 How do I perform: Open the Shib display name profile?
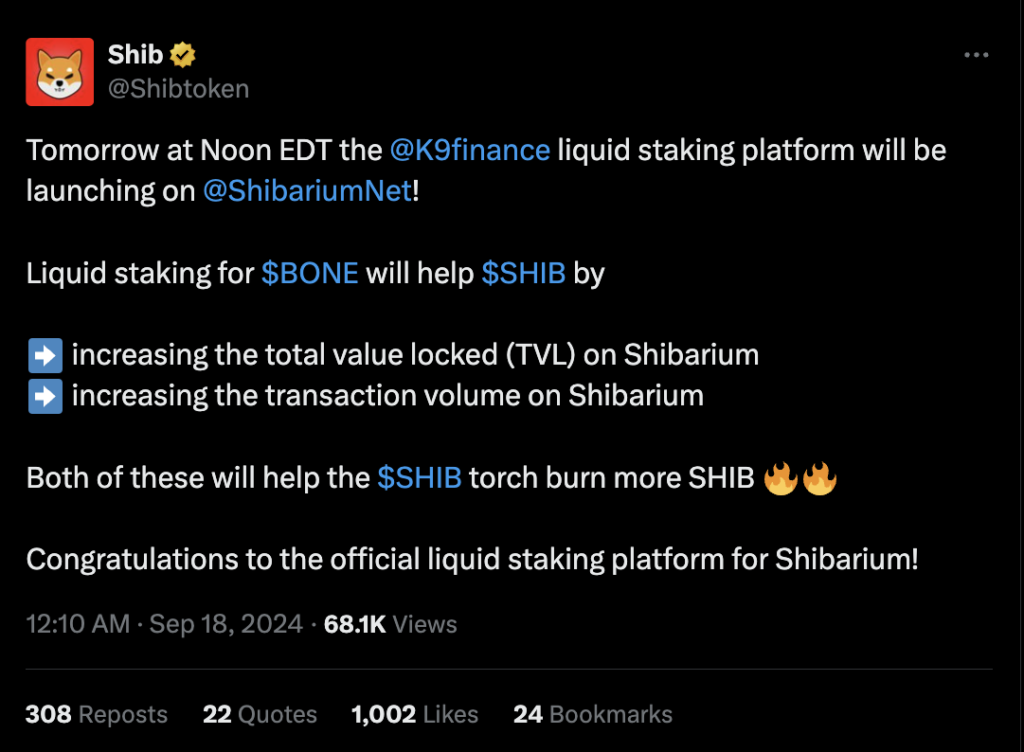pos(135,54)
